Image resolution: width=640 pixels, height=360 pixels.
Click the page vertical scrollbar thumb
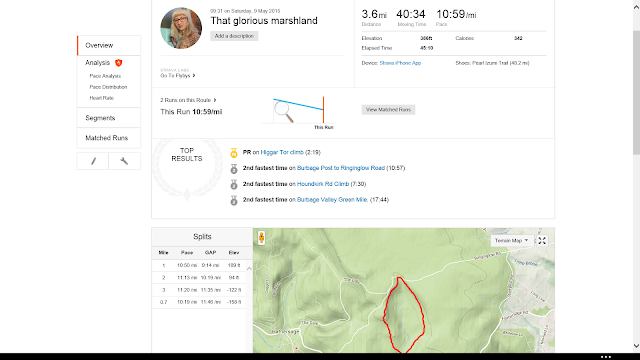pos(636,92)
